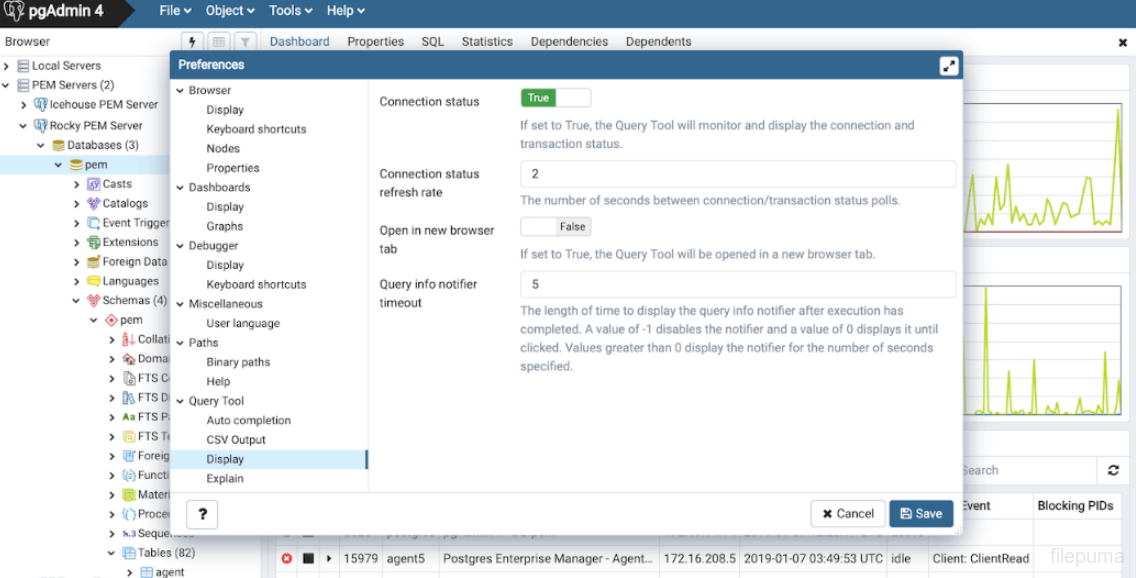Open the File menu
This screenshot has width=1136, height=578.
point(175,11)
